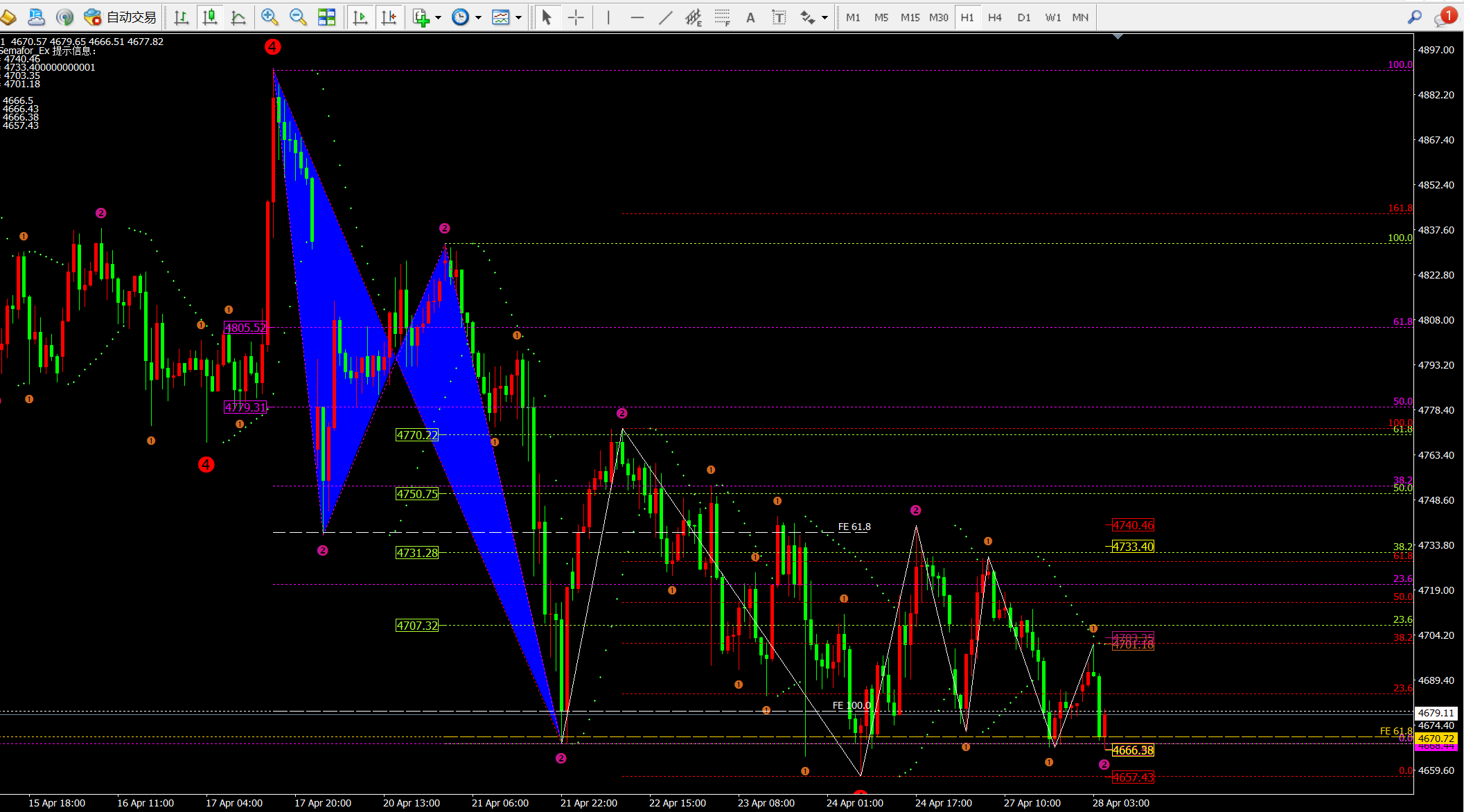Tile chart windows icon
The image size is (1464, 812).
pos(326,17)
